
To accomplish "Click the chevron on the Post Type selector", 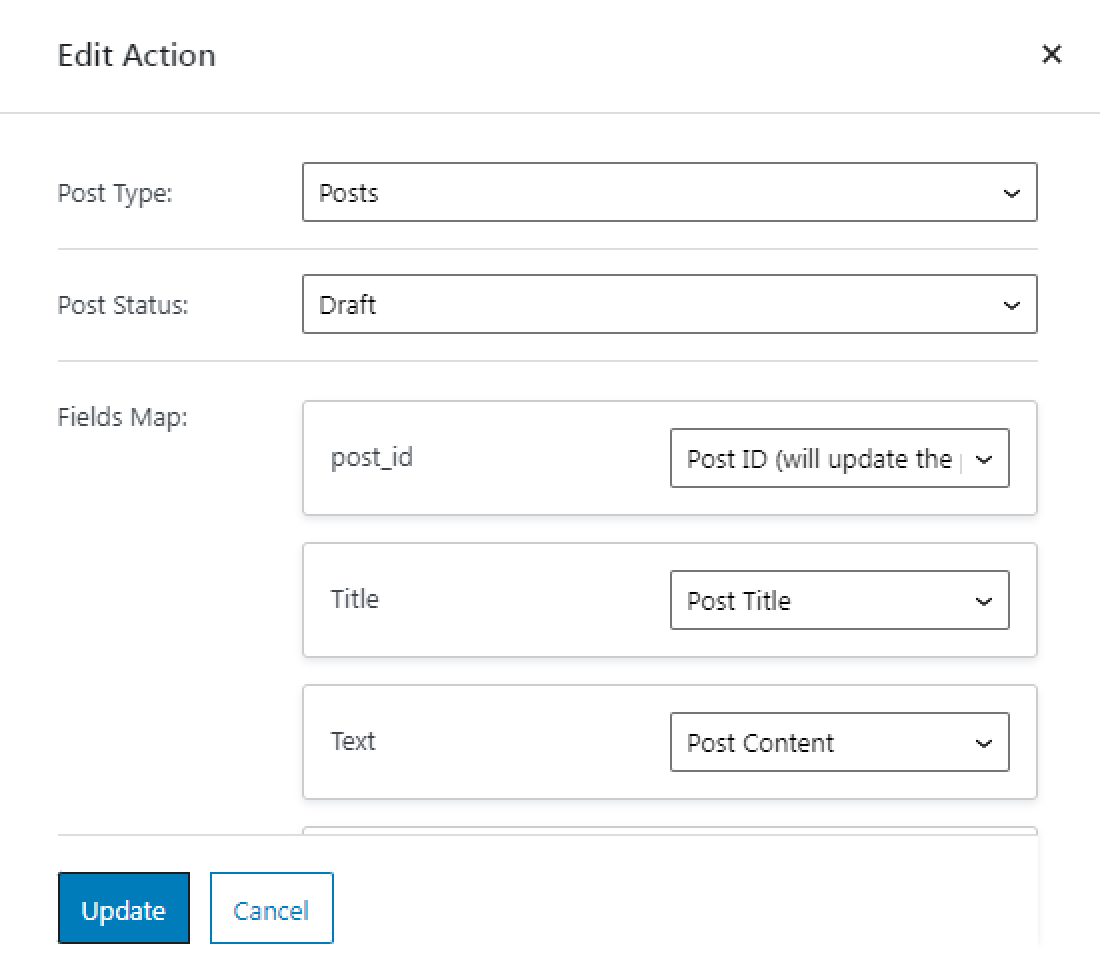I will click(1012, 192).
